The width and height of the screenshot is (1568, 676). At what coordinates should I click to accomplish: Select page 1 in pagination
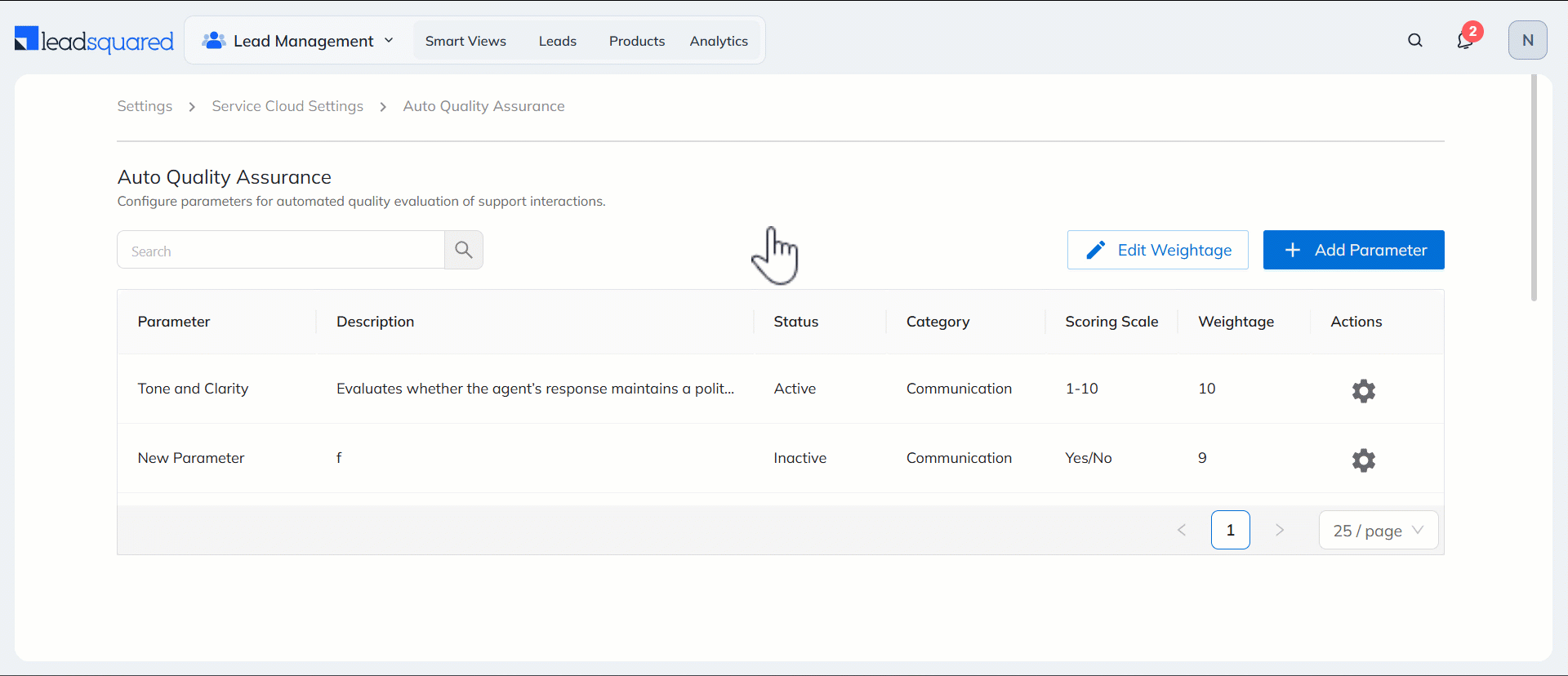tap(1231, 530)
